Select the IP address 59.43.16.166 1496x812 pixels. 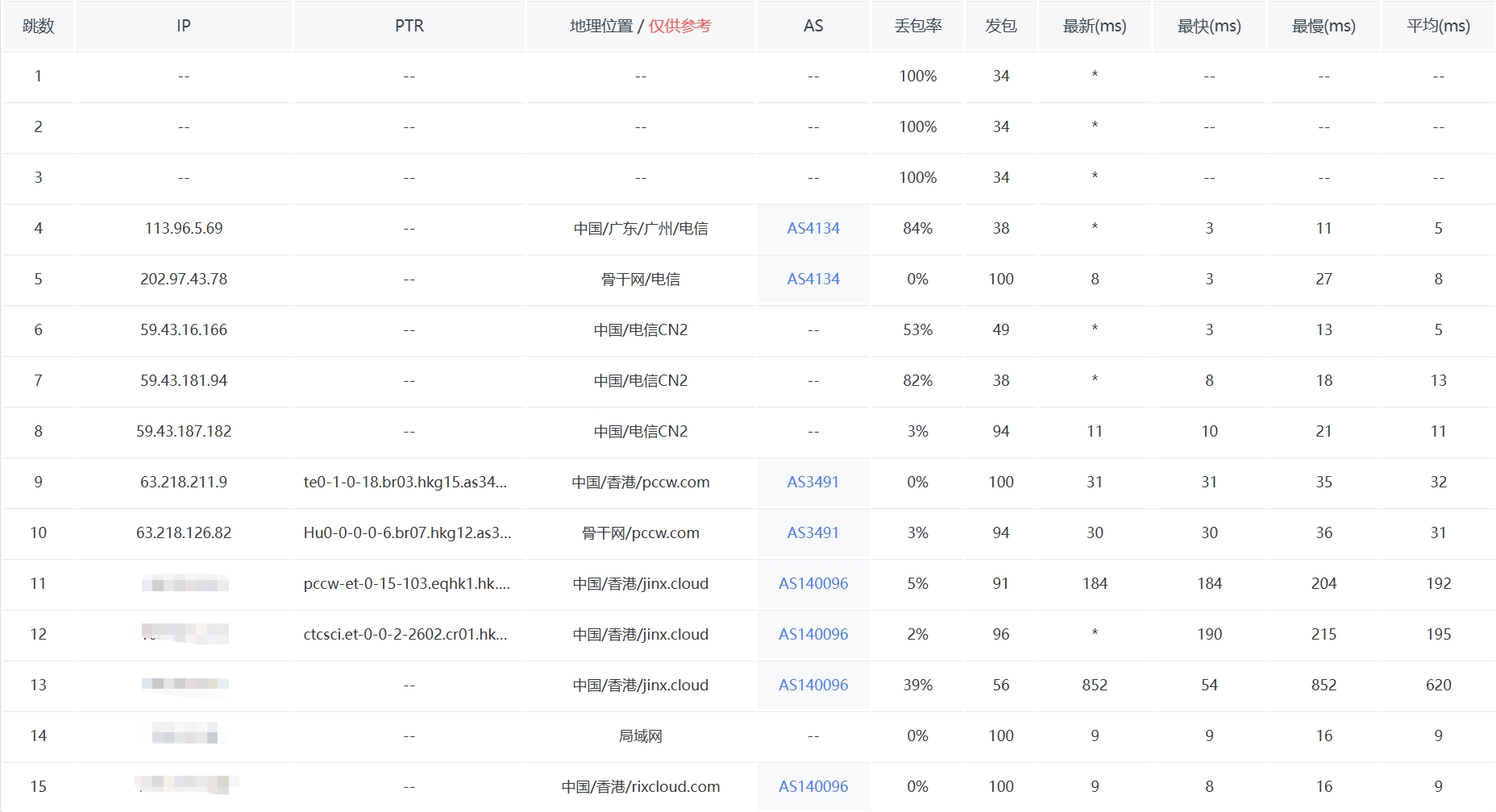184,329
